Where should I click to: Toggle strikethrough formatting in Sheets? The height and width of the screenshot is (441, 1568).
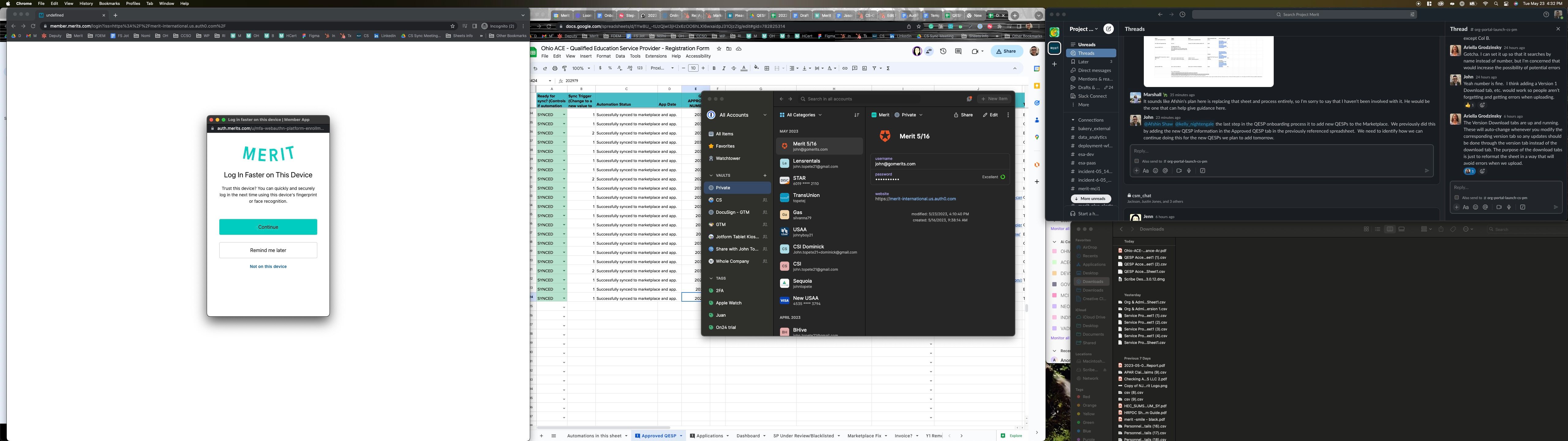click(x=733, y=68)
